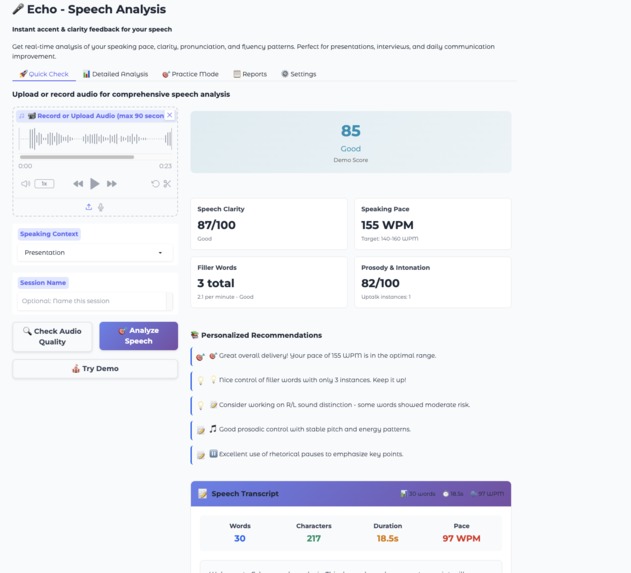Record with the microphone icon
Viewport: 631px width, 573px height.
coord(101,207)
